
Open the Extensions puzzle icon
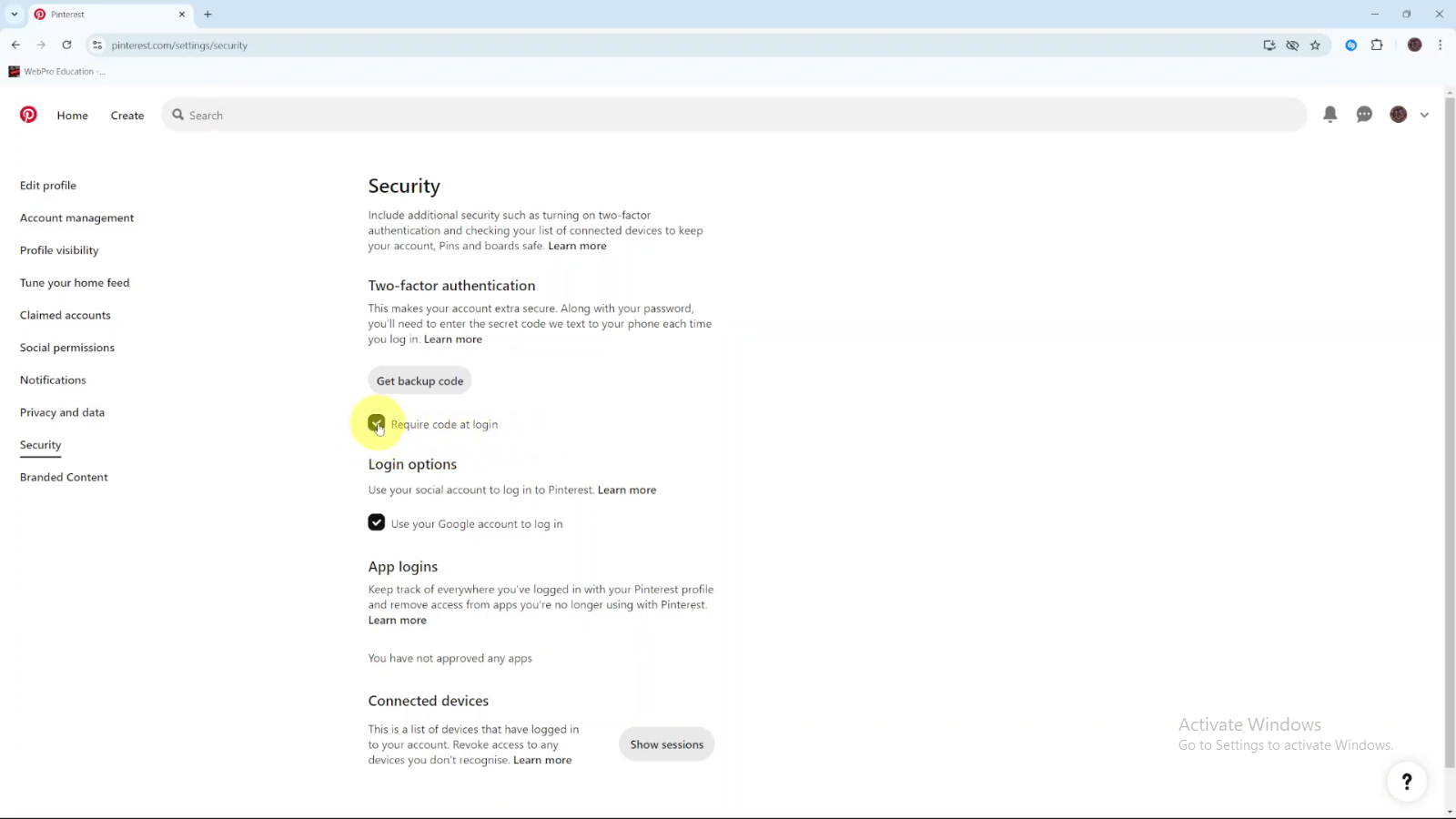[x=1377, y=45]
